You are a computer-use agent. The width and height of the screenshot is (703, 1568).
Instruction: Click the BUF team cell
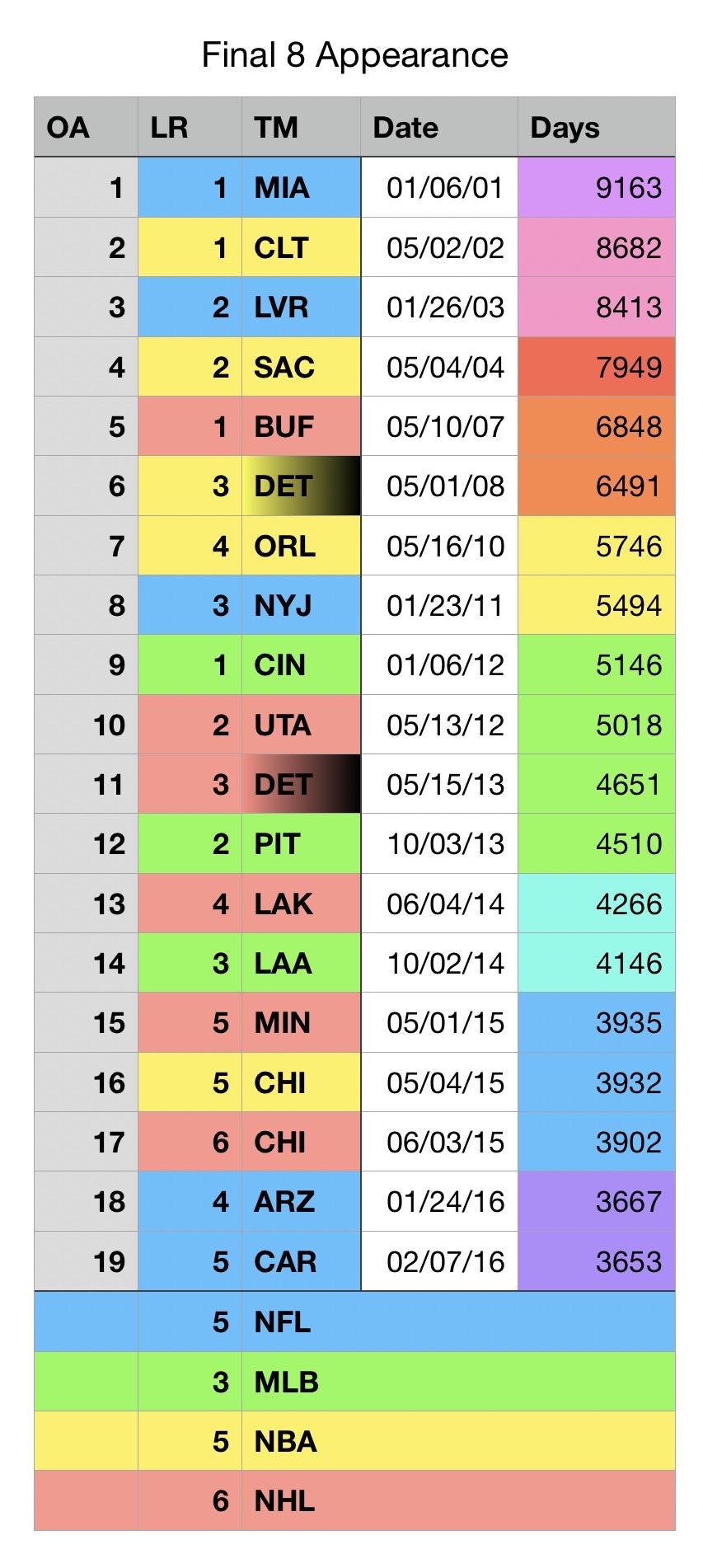[301, 426]
